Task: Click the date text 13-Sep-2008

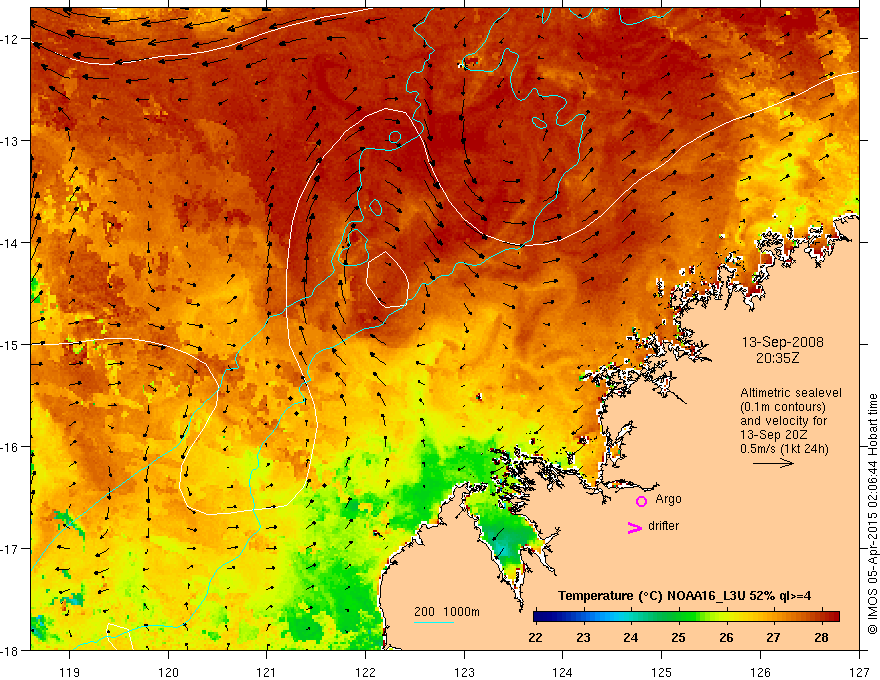Action: point(782,342)
